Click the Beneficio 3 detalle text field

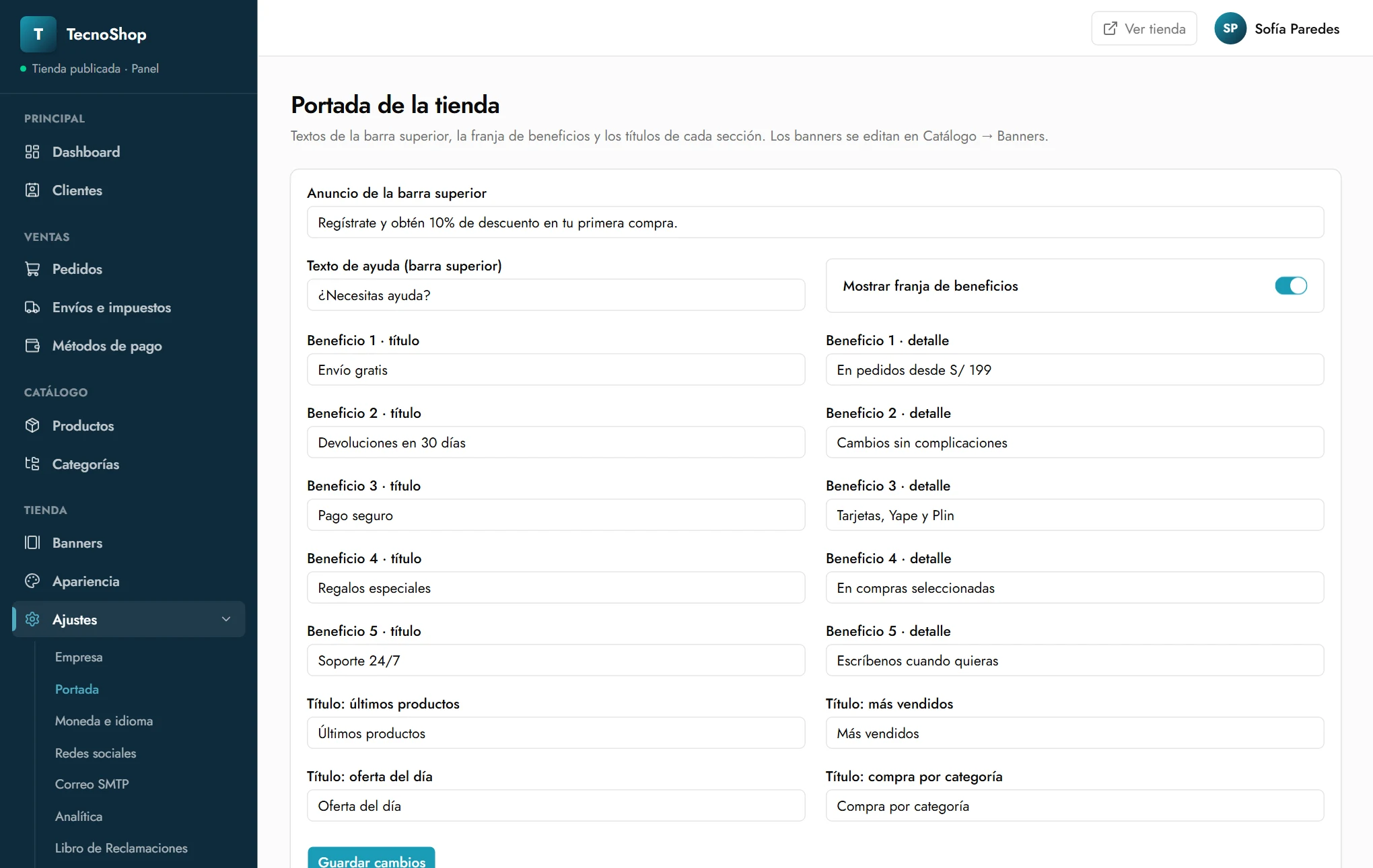(x=1075, y=515)
